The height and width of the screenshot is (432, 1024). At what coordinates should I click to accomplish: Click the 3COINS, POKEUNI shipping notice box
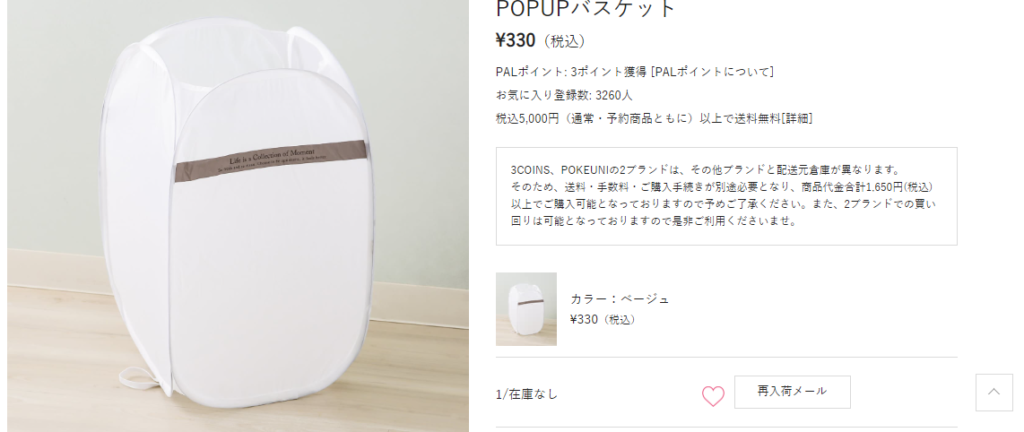click(x=726, y=196)
